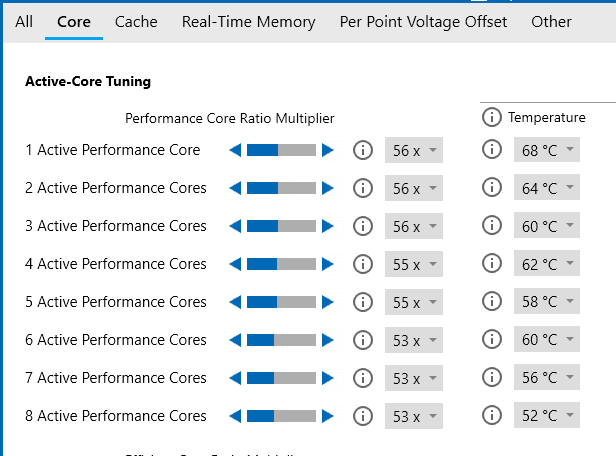Click info icon for 7 Active Performance Cores ratio
Screen dimensions: 616x456
point(363,378)
